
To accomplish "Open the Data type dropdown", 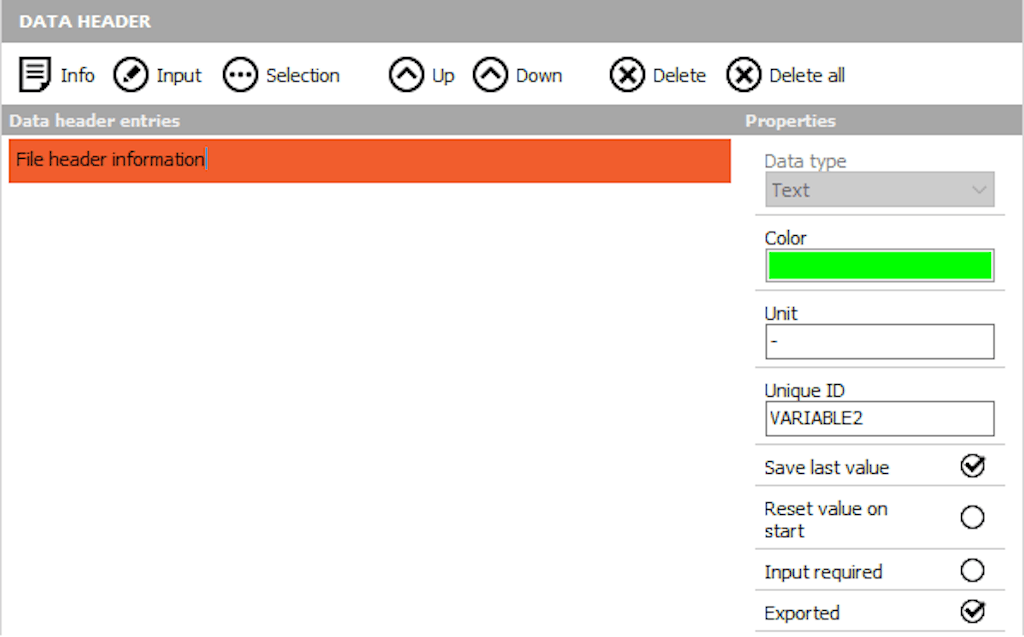I will point(880,189).
